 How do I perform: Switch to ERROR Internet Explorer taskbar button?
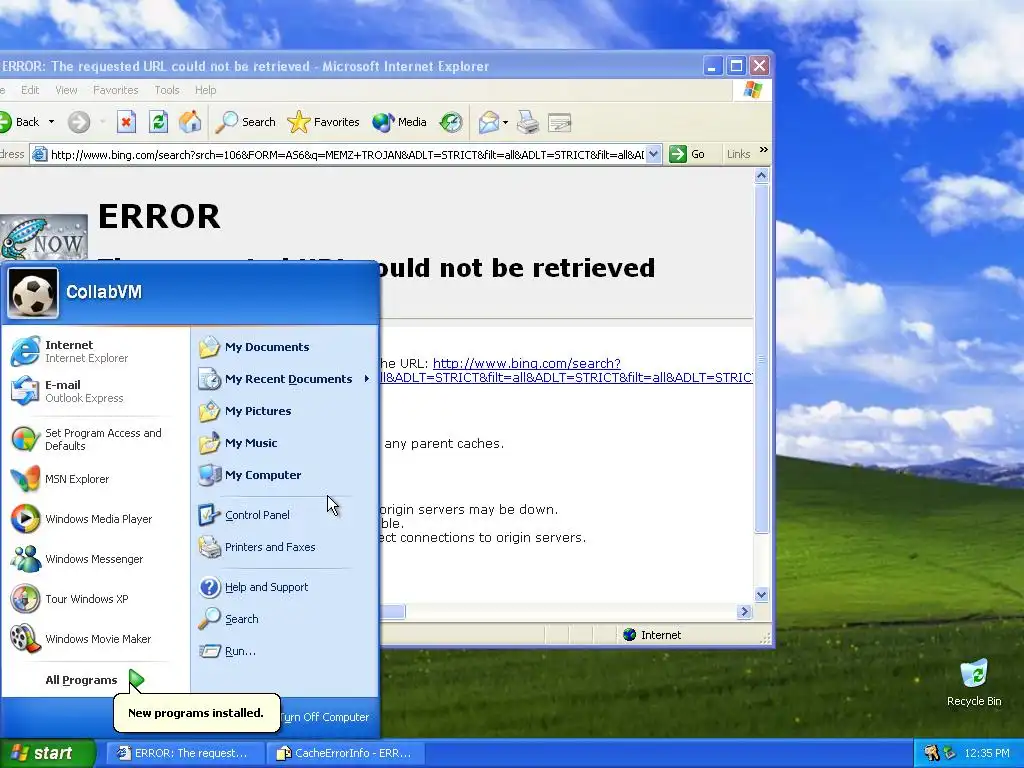[185, 753]
